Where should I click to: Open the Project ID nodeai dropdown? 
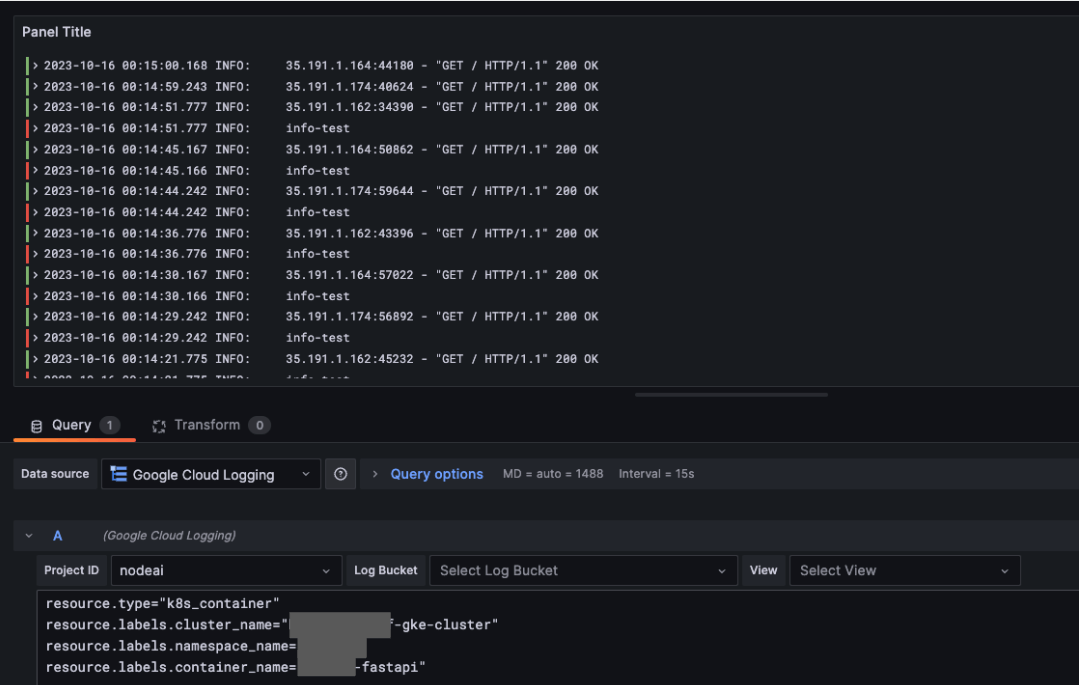pos(226,571)
